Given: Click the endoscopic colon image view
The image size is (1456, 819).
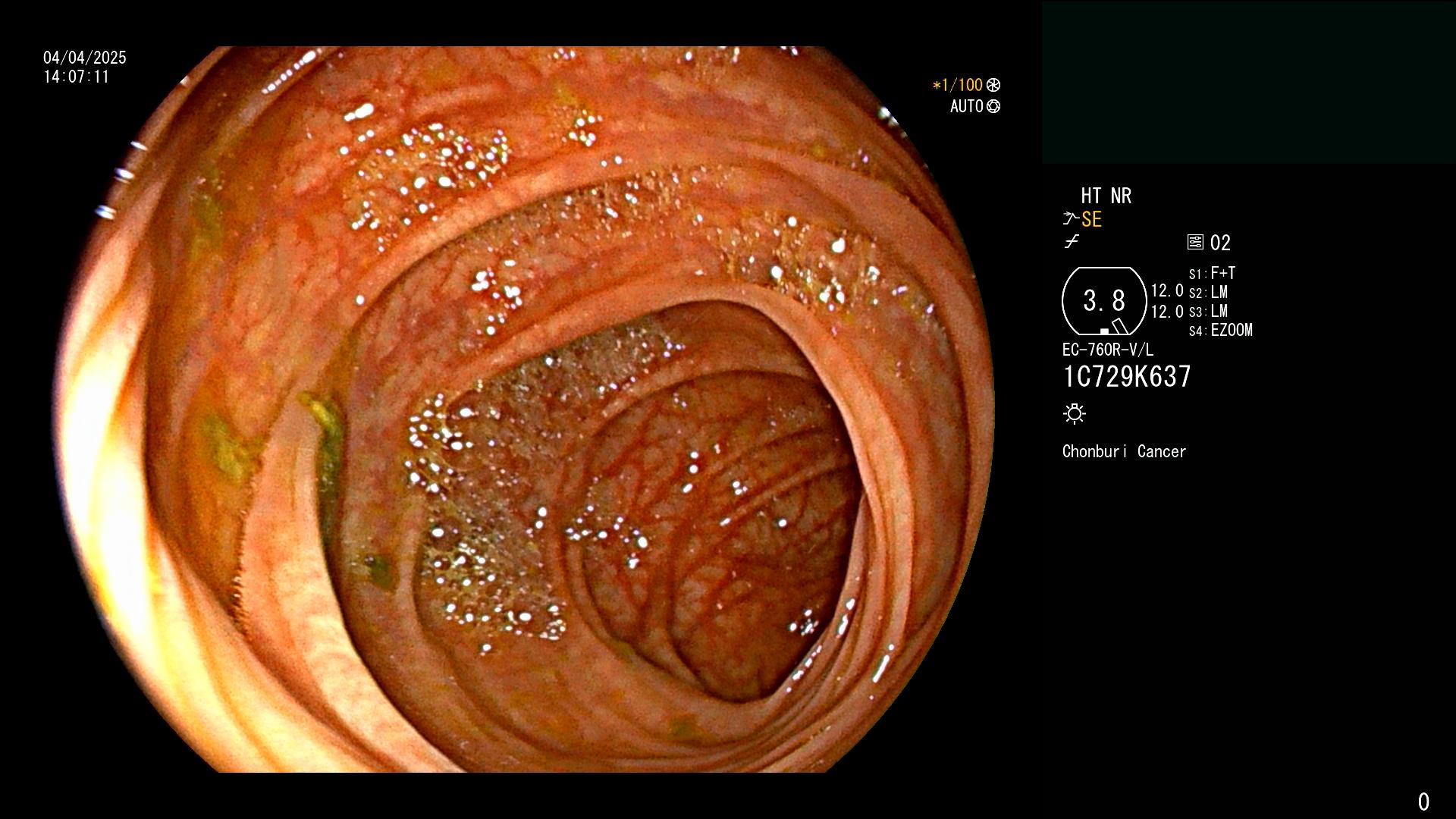Looking at the screenshot, I should [523, 409].
